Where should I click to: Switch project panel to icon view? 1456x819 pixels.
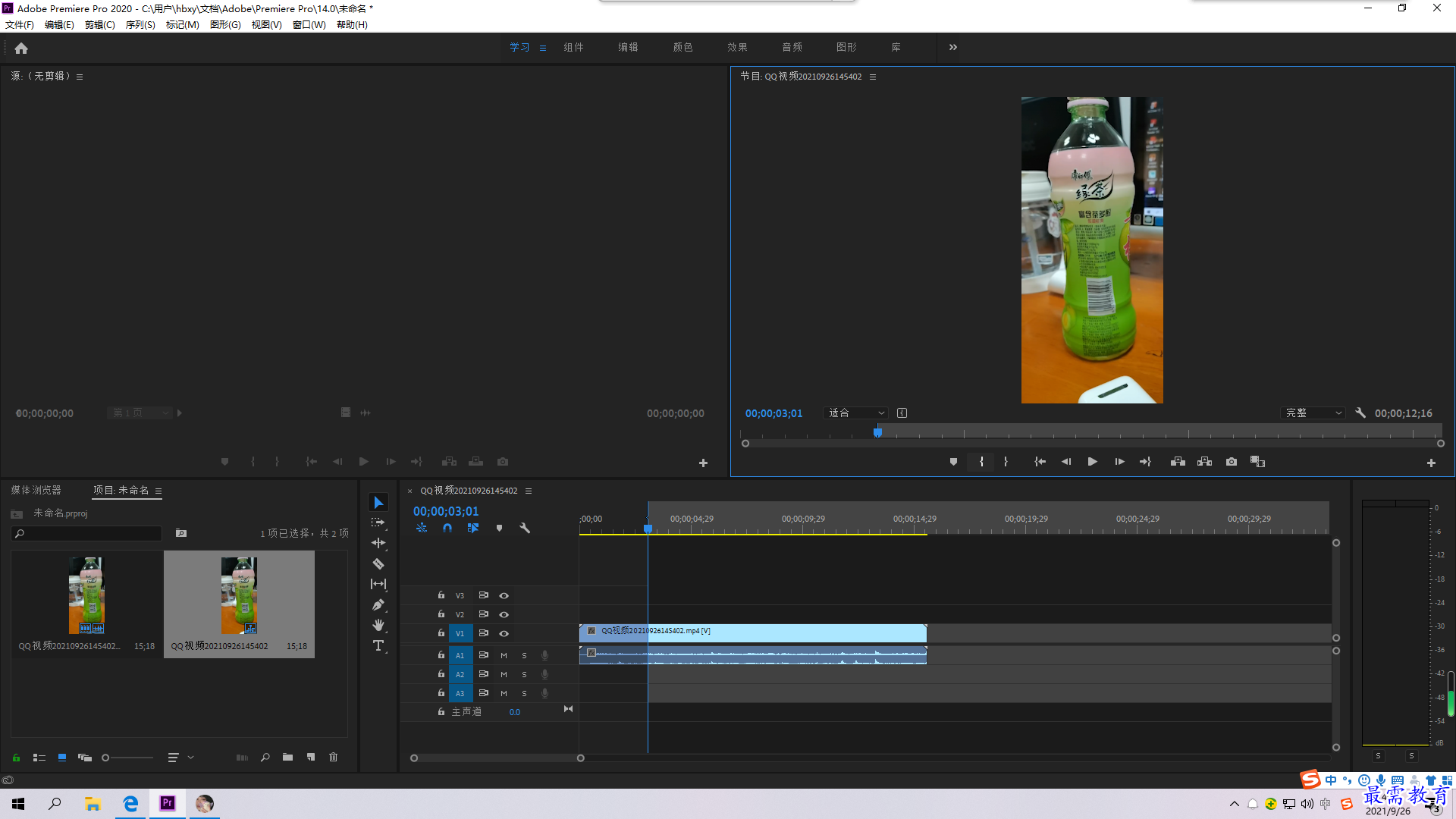62,757
